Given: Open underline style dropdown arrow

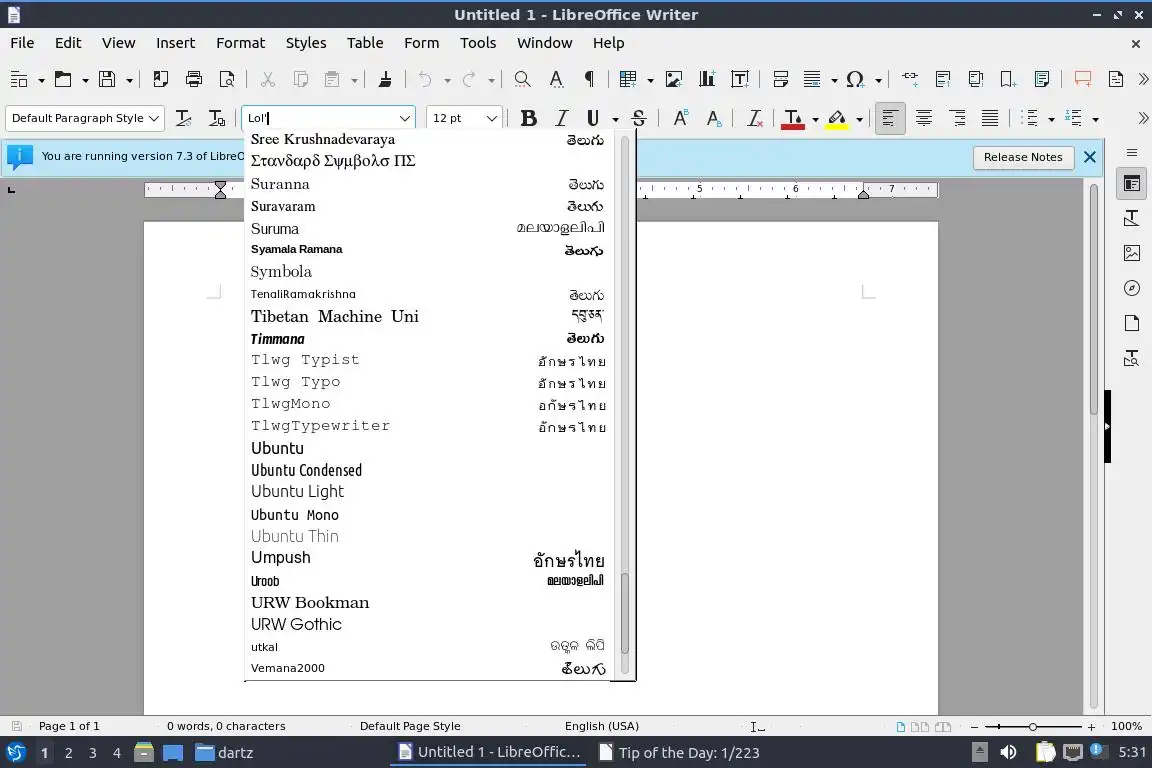Looking at the screenshot, I should coord(615,119).
